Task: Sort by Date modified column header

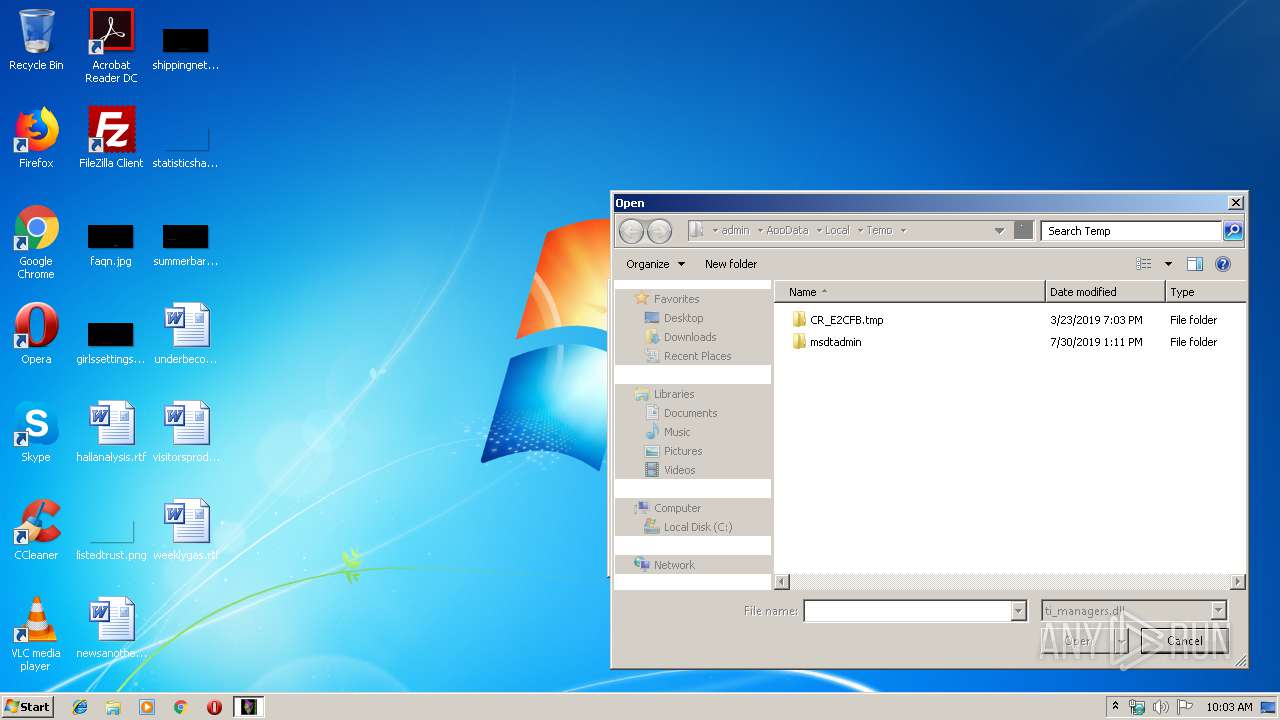Action: click(x=1105, y=292)
